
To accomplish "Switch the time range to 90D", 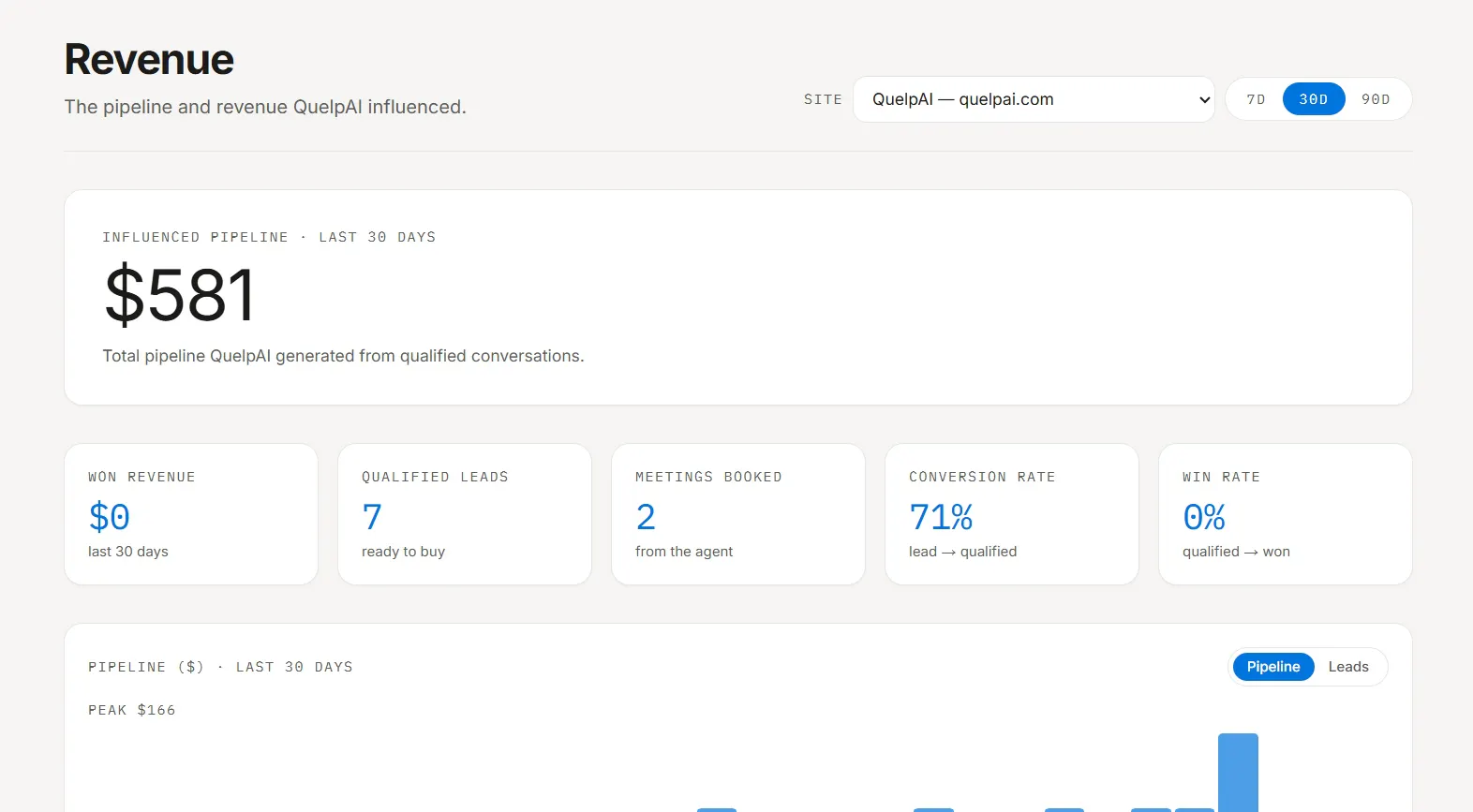I will 1376,99.
